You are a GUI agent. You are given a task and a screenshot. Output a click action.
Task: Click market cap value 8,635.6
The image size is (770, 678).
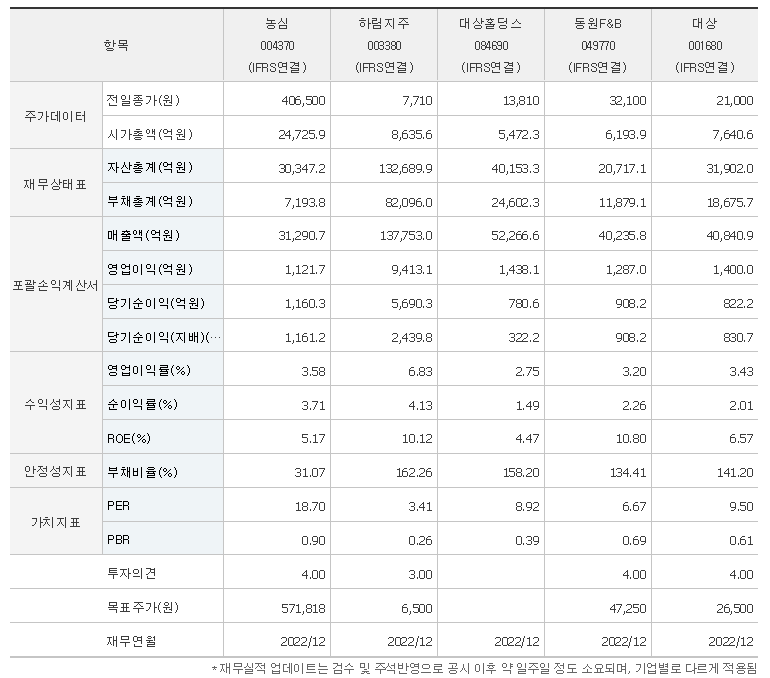[412, 135]
